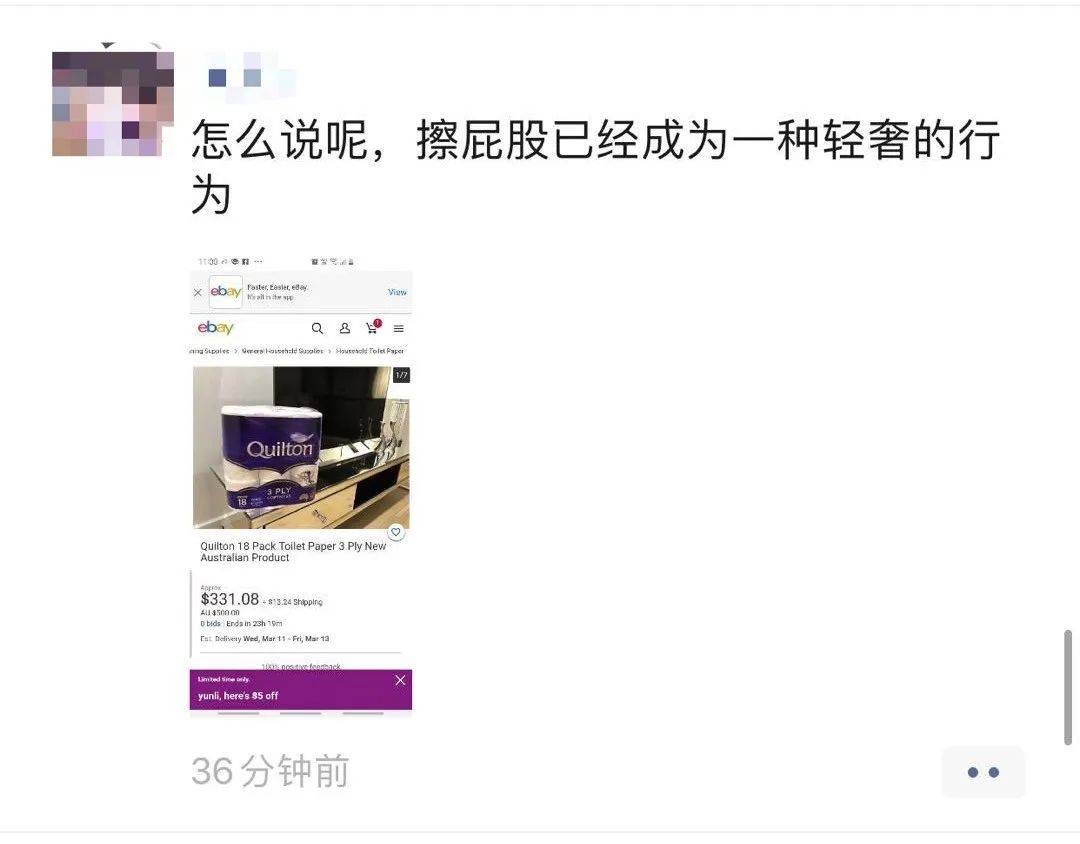Click the 1/7 photo counter badge

tap(401, 375)
